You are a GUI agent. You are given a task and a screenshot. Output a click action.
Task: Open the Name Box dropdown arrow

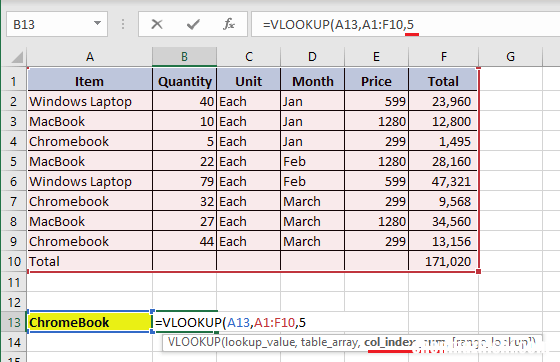97,24
